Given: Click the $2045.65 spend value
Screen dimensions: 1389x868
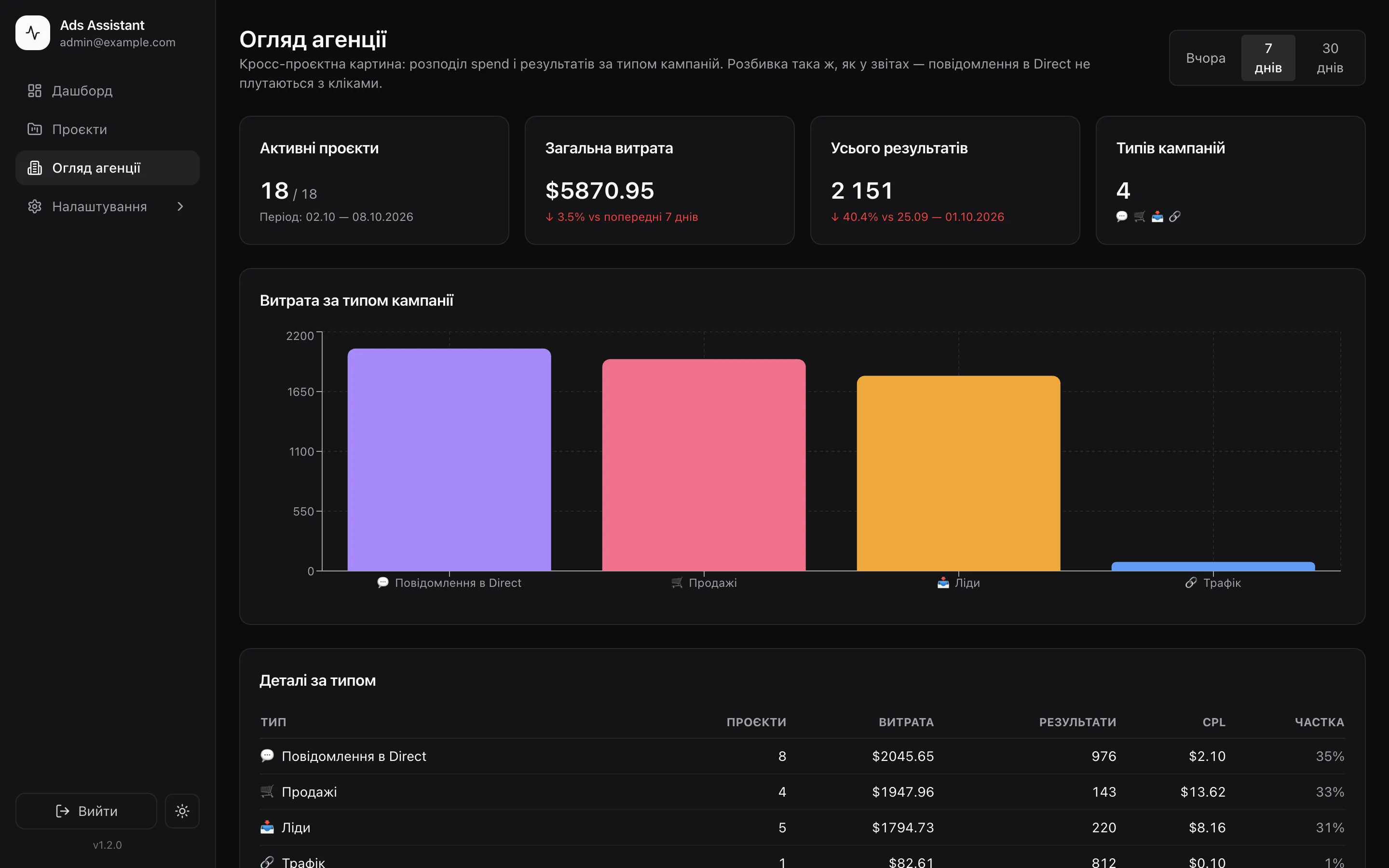Looking at the screenshot, I should 903,756.
